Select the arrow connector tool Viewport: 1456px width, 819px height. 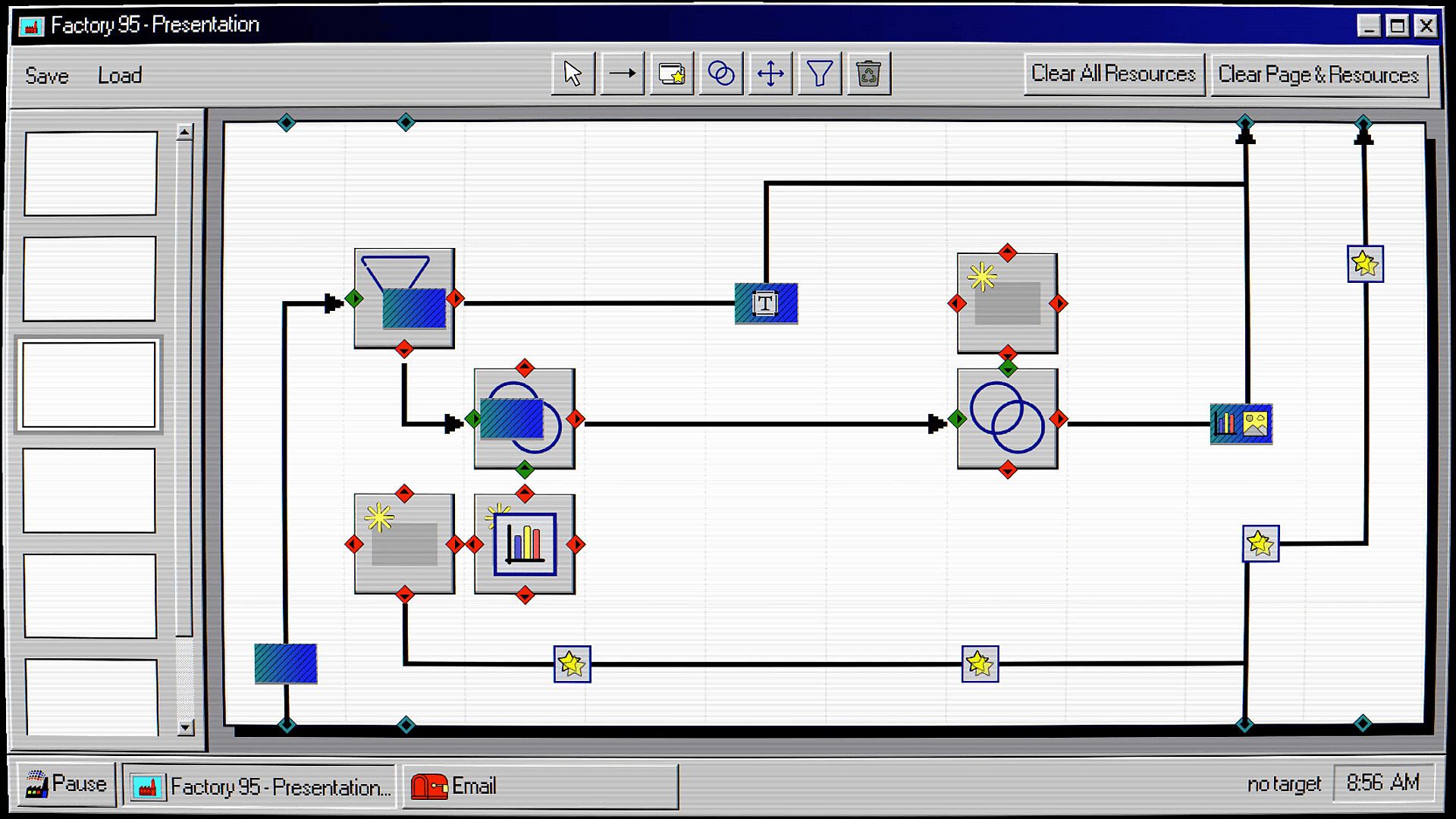622,74
